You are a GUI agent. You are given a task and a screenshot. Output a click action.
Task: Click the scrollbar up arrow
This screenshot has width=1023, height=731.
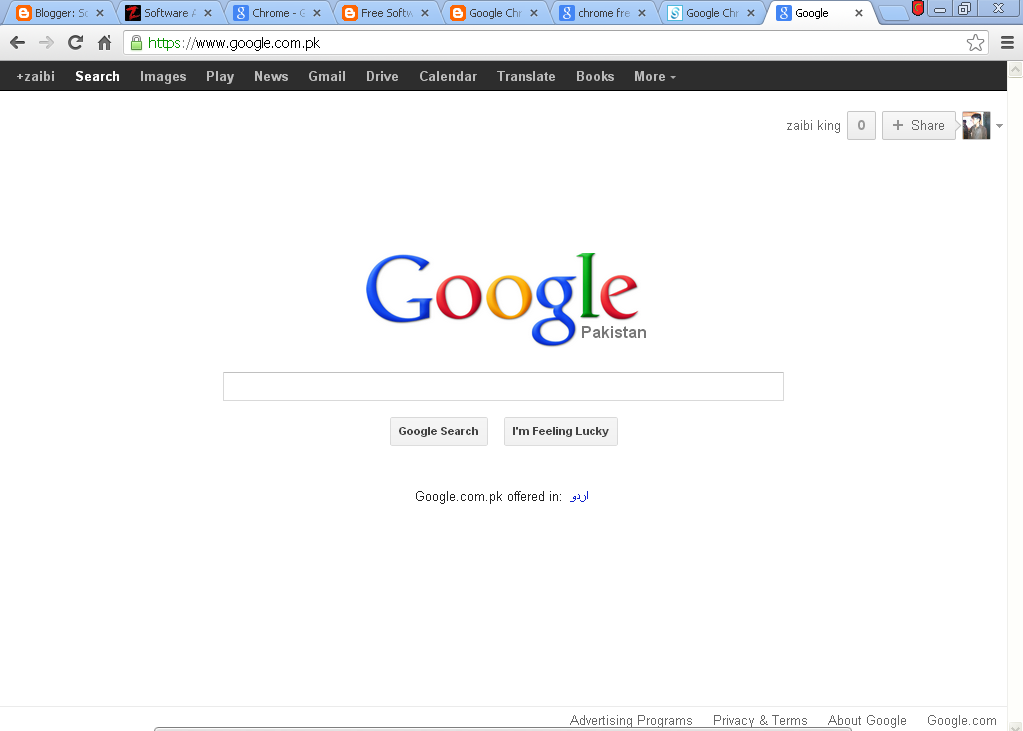pos(1015,69)
